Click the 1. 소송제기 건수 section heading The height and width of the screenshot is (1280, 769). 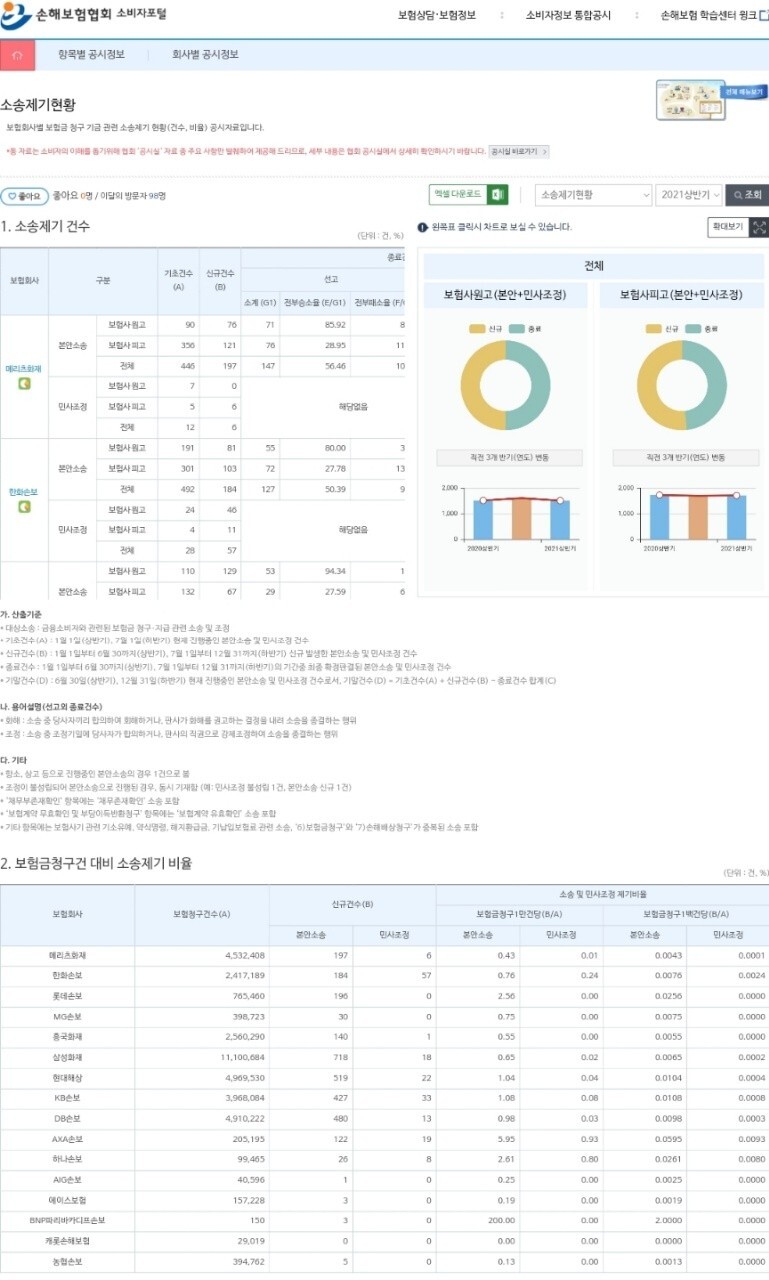pyautogui.click(x=46, y=226)
